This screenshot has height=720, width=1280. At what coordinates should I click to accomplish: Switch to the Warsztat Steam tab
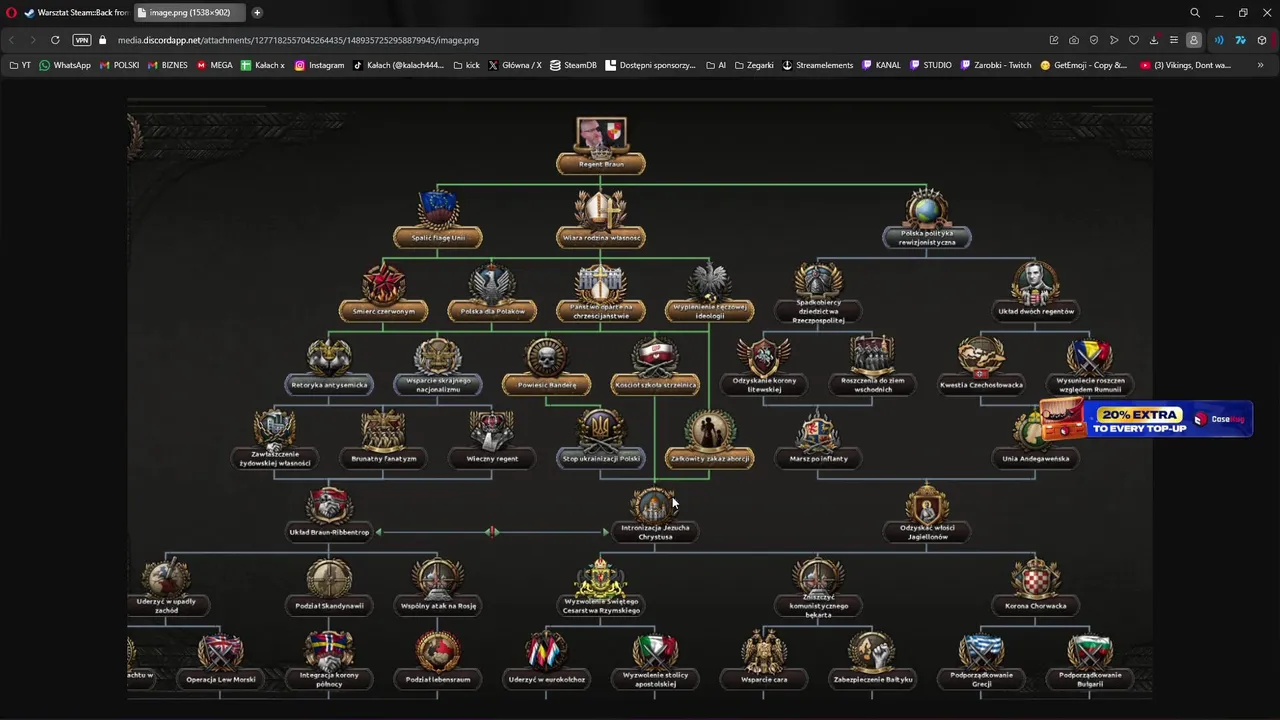76,13
